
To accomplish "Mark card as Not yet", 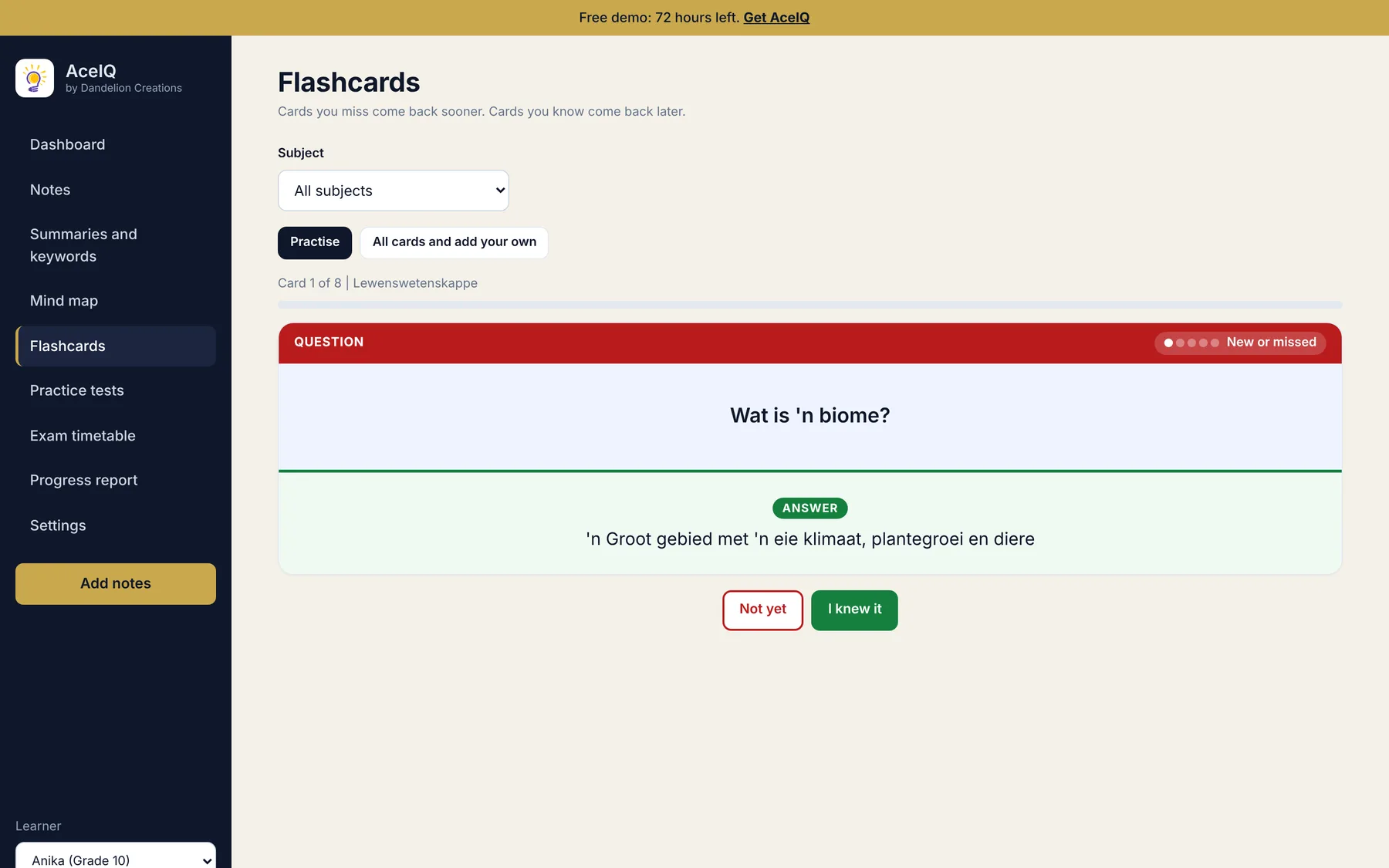I will (763, 610).
